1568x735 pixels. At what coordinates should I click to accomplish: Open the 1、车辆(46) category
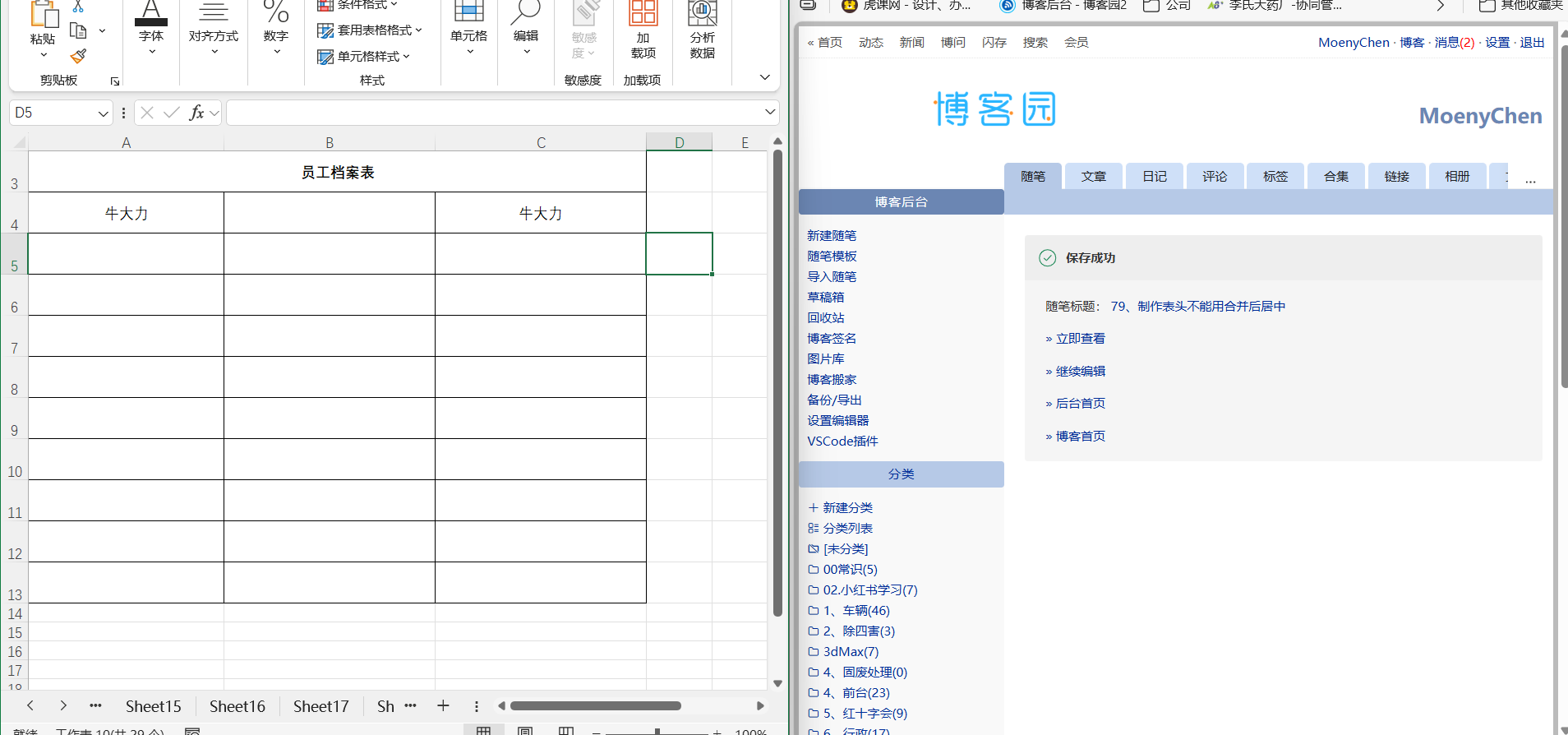click(856, 610)
